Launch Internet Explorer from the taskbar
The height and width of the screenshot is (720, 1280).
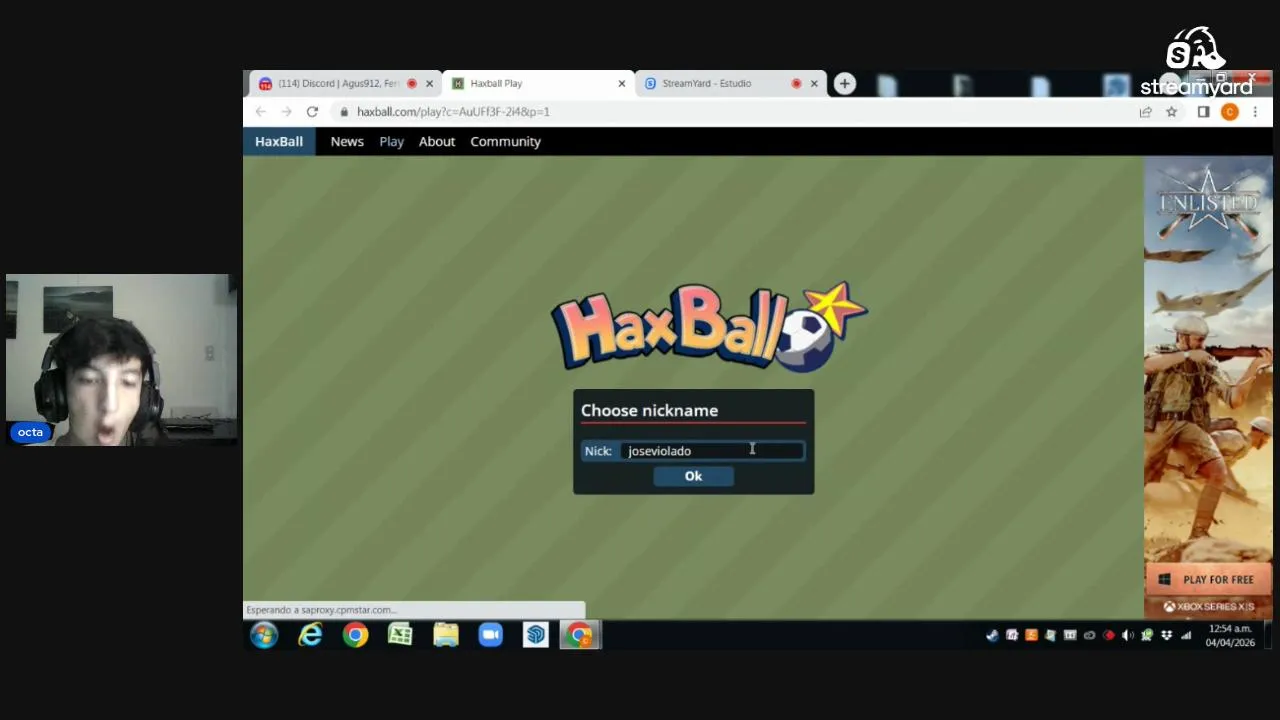point(310,635)
